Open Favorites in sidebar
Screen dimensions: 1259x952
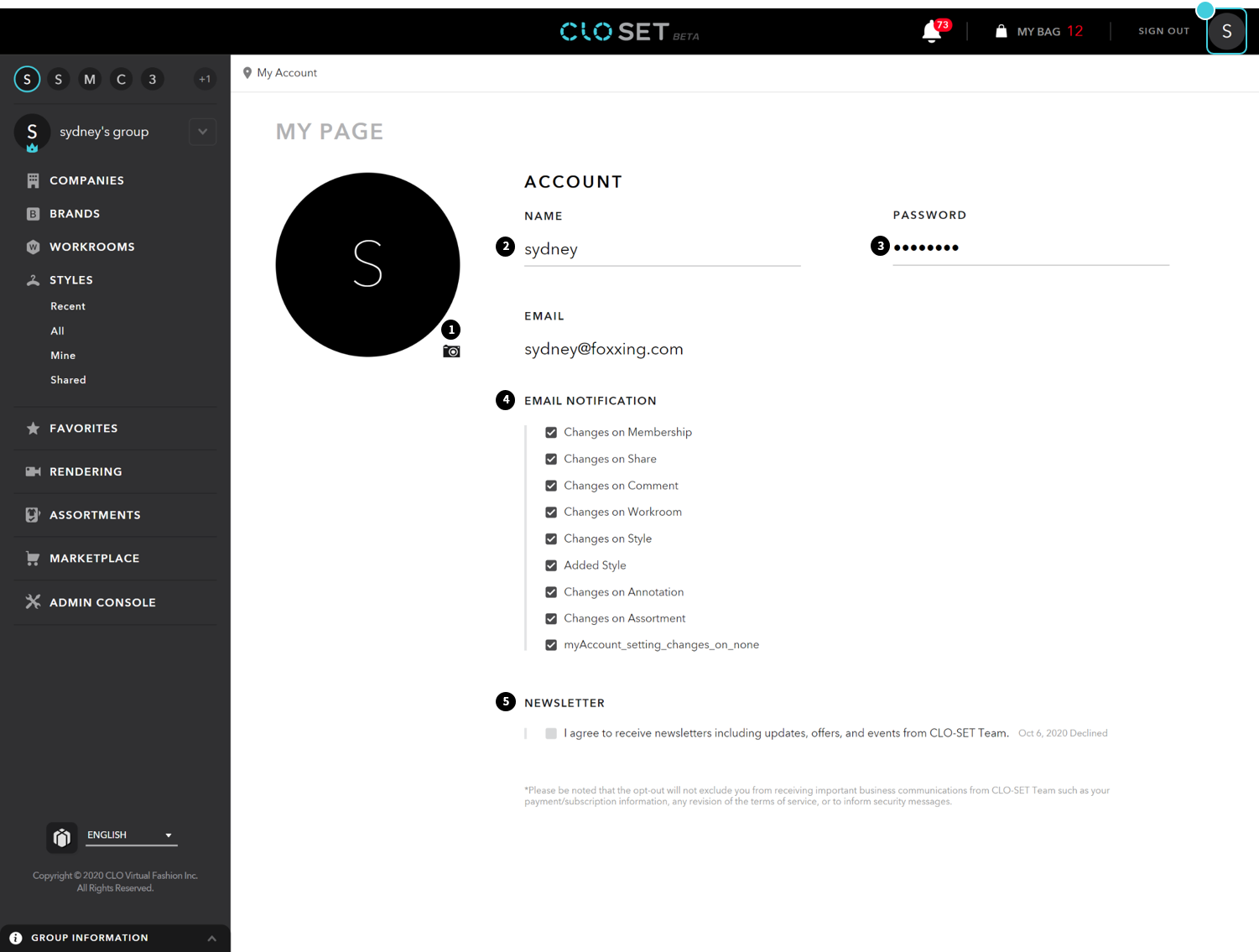(x=84, y=429)
